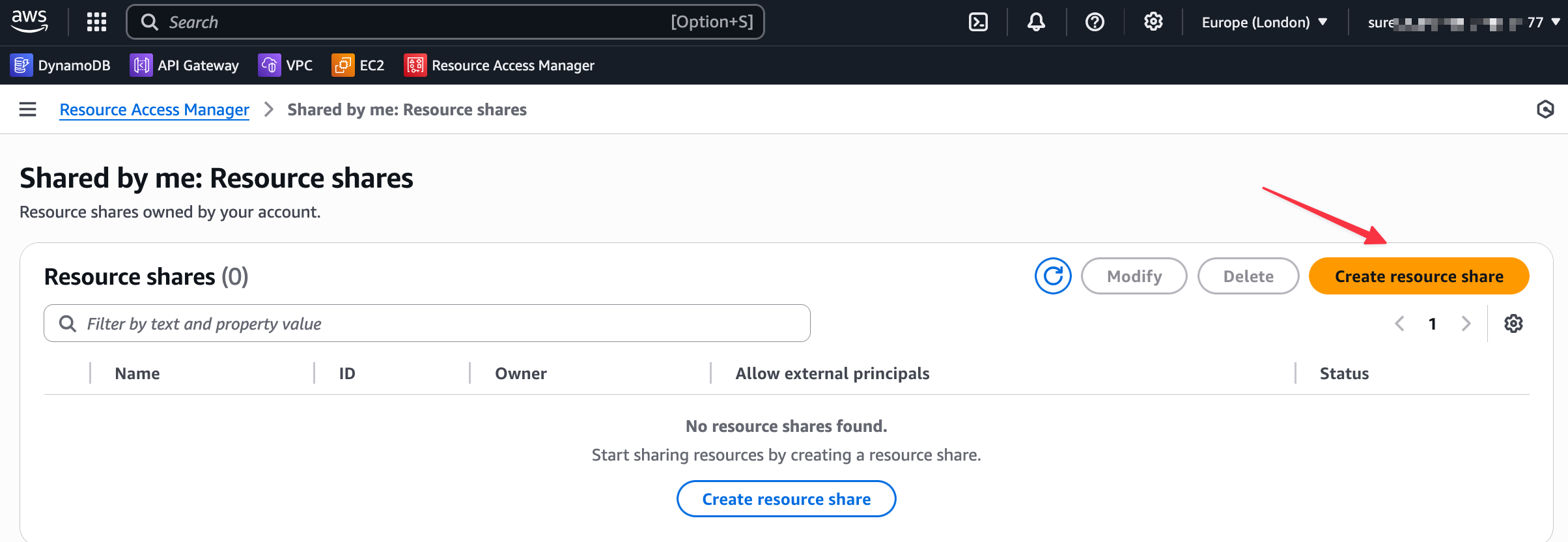Open the AWS services grid menu

pyautogui.click(x=96, y=22)
